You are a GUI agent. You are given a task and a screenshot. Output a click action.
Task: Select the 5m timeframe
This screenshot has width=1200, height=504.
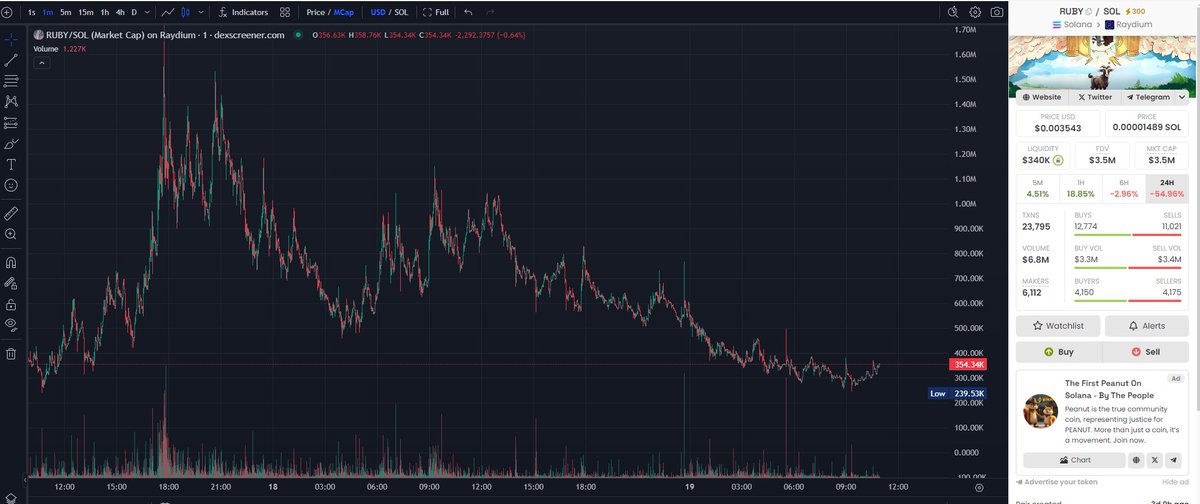66,12
